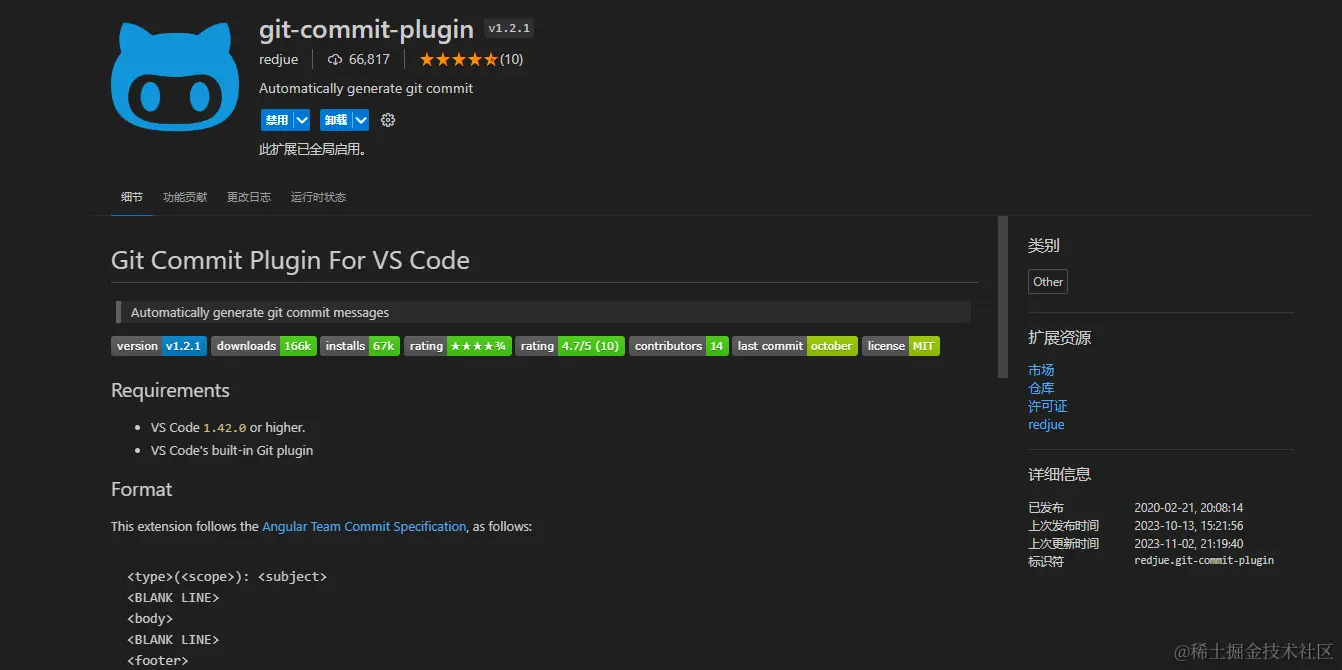Click the downloads 166k badge
Viewport: 1342px width, 670px height.
(x=263, y=346)
